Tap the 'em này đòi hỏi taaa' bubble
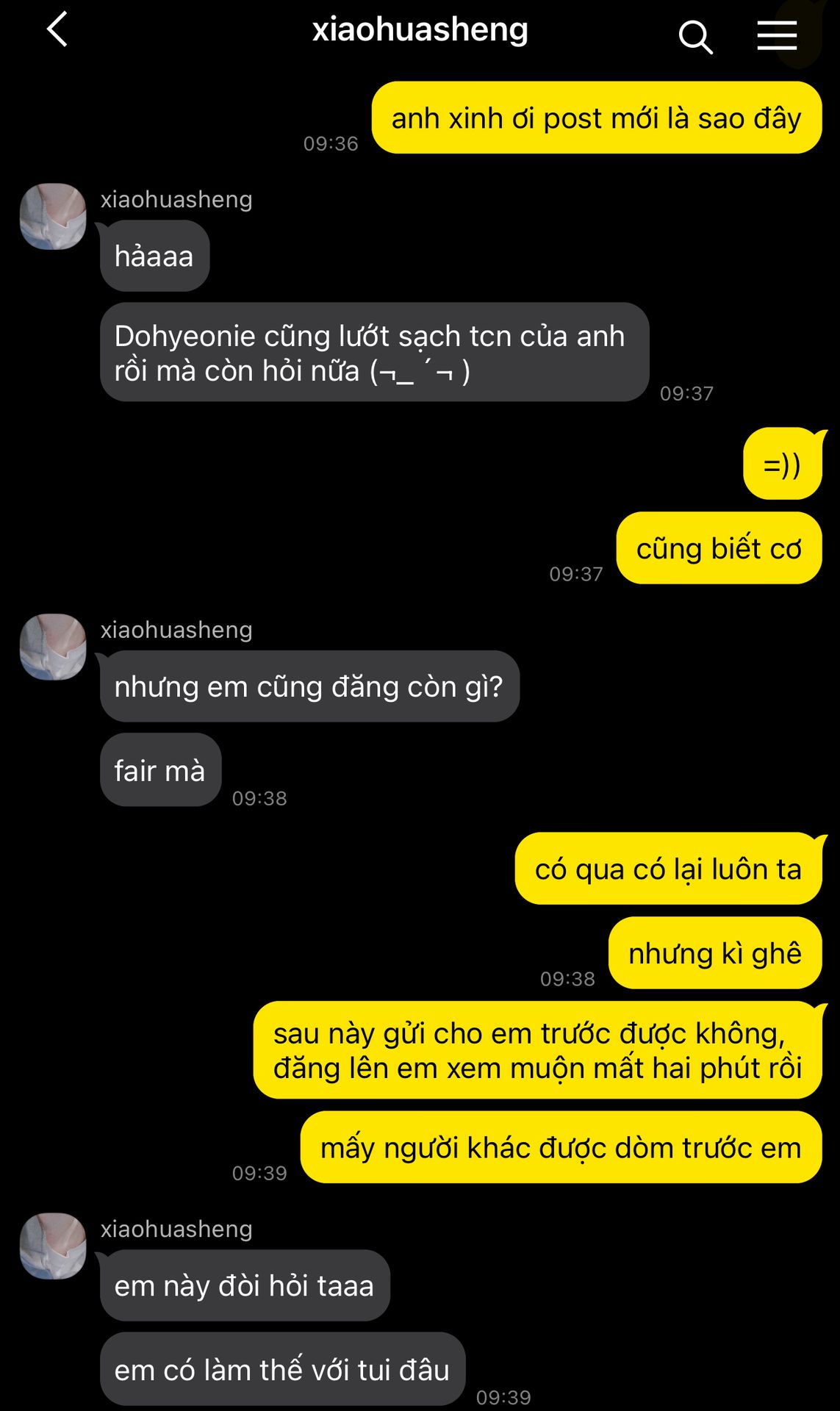The width and height of the screenshot is (840, 1411). point(245,1285)
